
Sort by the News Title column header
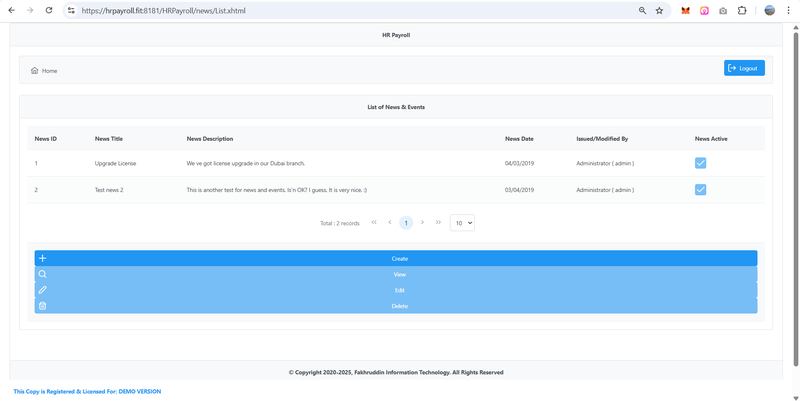(x=109, y=139)
